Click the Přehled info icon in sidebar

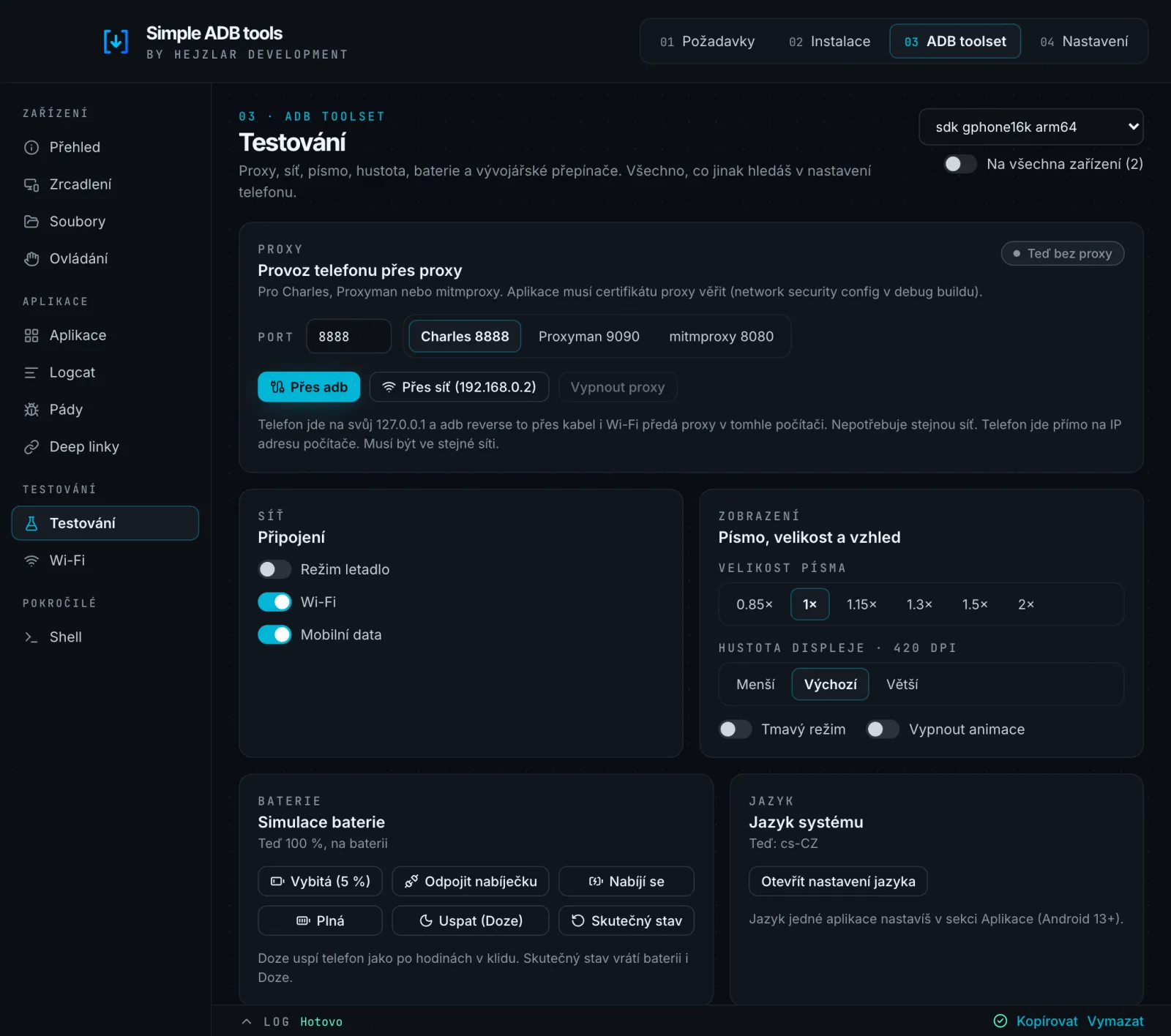pyautogui.click(x=31, y=148)
